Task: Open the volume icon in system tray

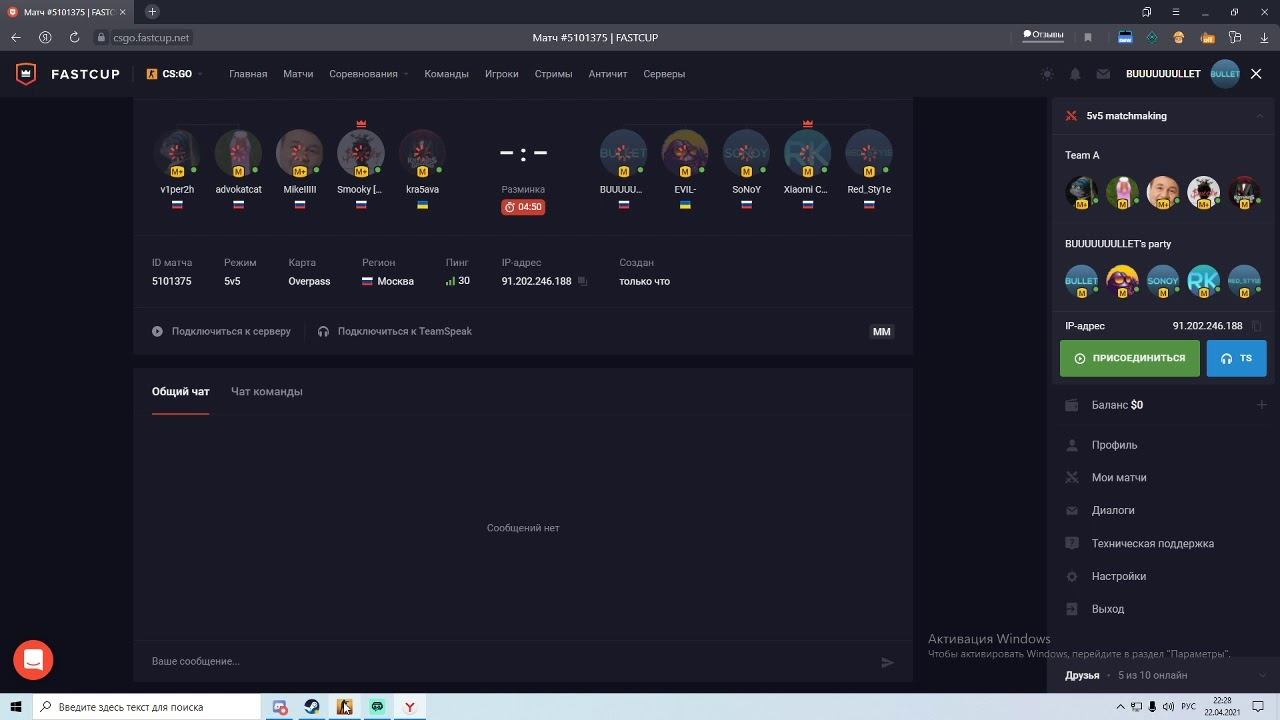Action: click(1169, 707)
